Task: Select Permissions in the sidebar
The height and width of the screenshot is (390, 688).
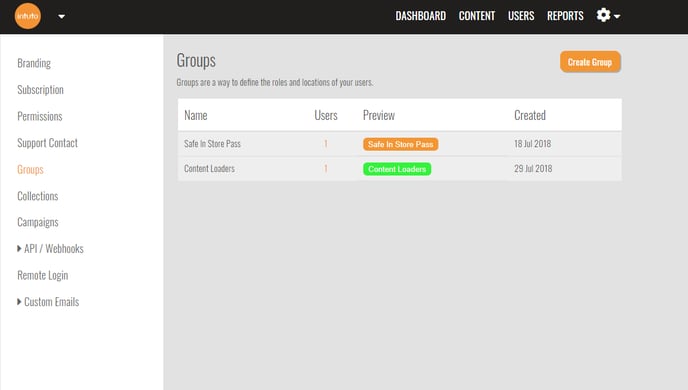Action: pyautogui.click(x=39, y=116)
